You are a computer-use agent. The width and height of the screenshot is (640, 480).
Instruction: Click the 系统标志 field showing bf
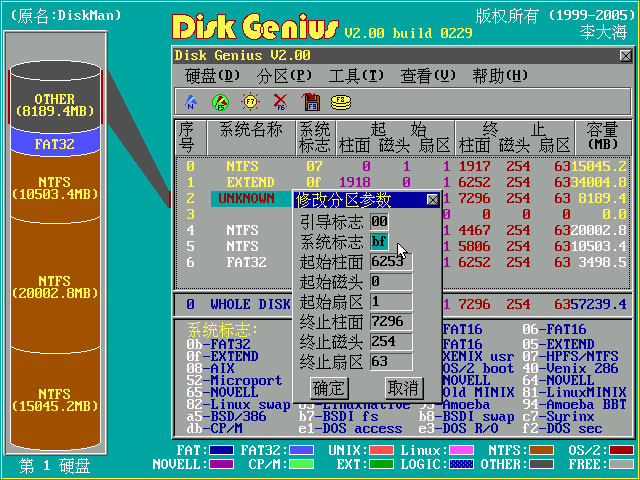(x=379, y=241)
